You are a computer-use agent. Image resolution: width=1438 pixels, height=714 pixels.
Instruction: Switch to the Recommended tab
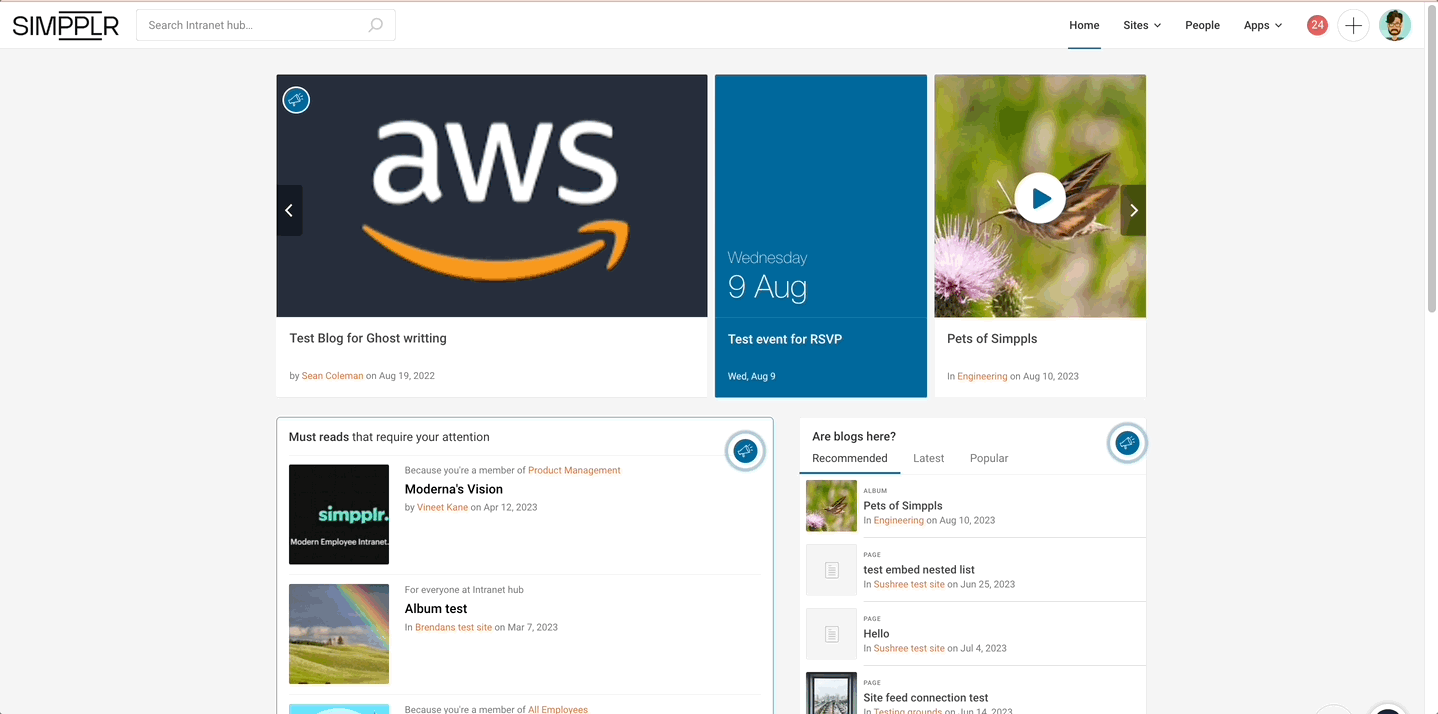tap(850, 458)
